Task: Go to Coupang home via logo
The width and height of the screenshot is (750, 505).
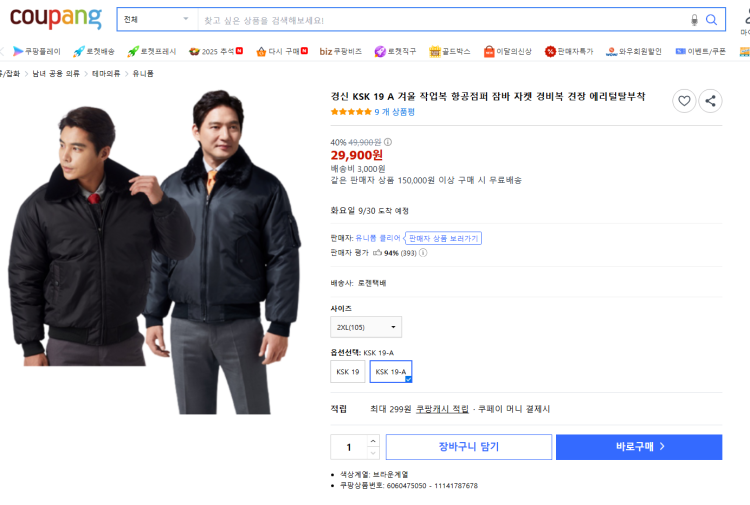Action: coord(55,18)
